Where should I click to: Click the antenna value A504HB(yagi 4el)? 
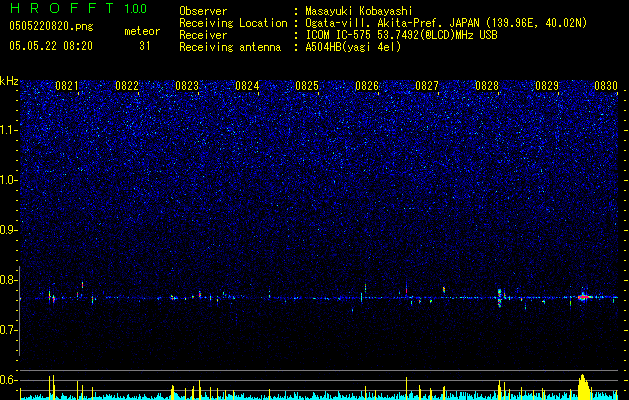353,47
